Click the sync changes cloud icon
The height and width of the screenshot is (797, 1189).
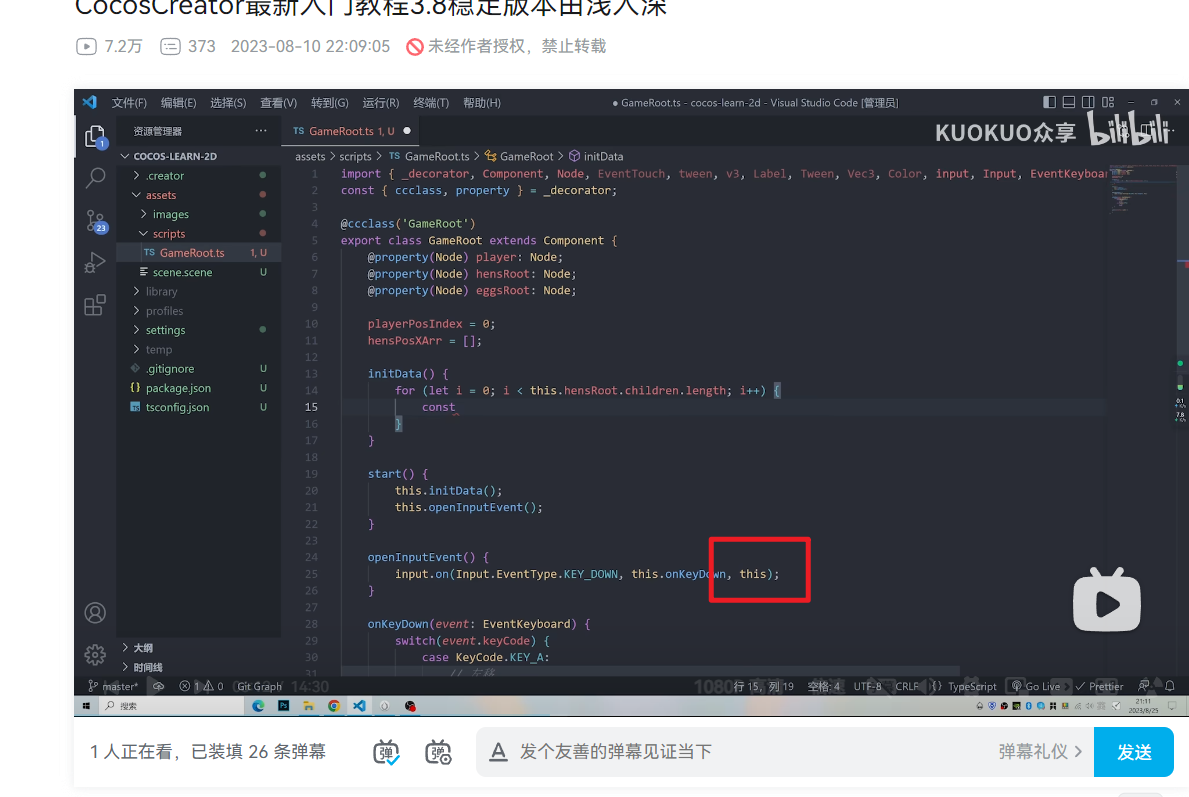tap(158, 686)
